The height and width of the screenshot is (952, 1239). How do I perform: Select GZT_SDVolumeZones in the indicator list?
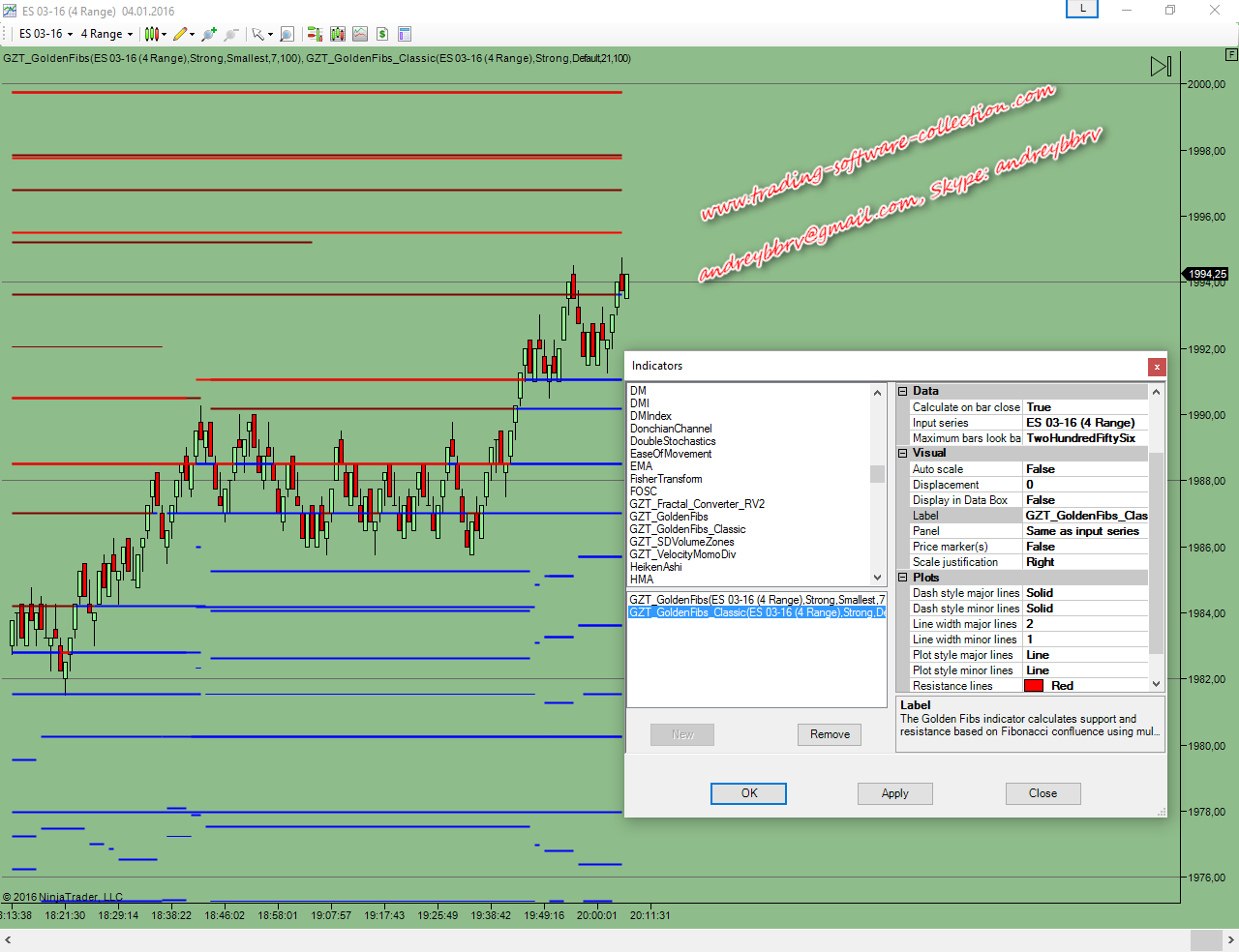pos(681,542)
